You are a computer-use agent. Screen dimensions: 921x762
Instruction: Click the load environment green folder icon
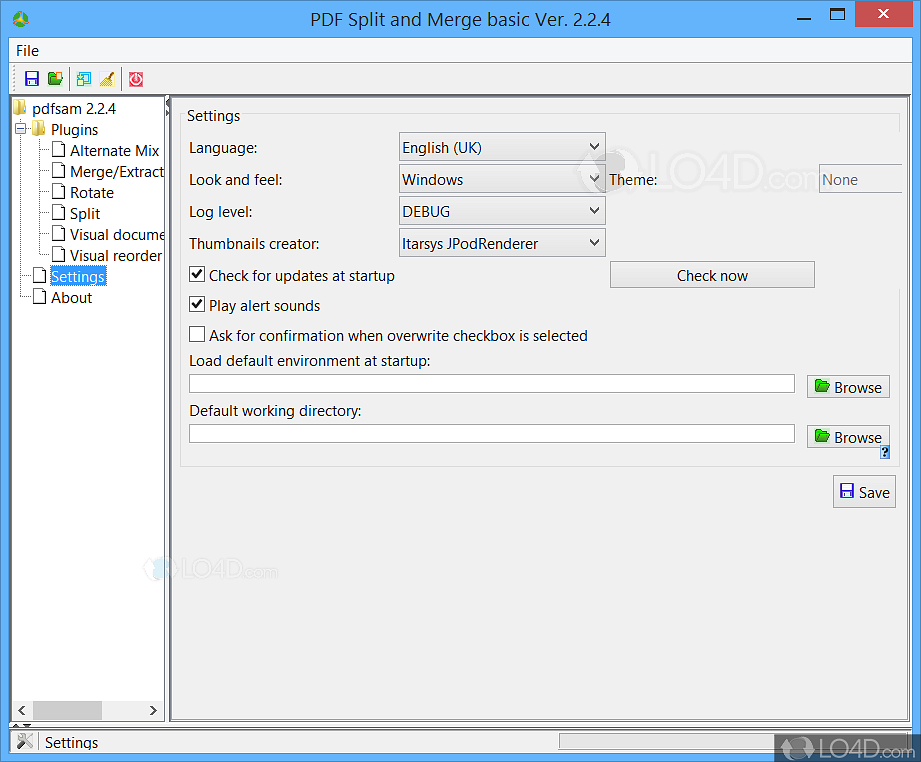coord(56,79)
